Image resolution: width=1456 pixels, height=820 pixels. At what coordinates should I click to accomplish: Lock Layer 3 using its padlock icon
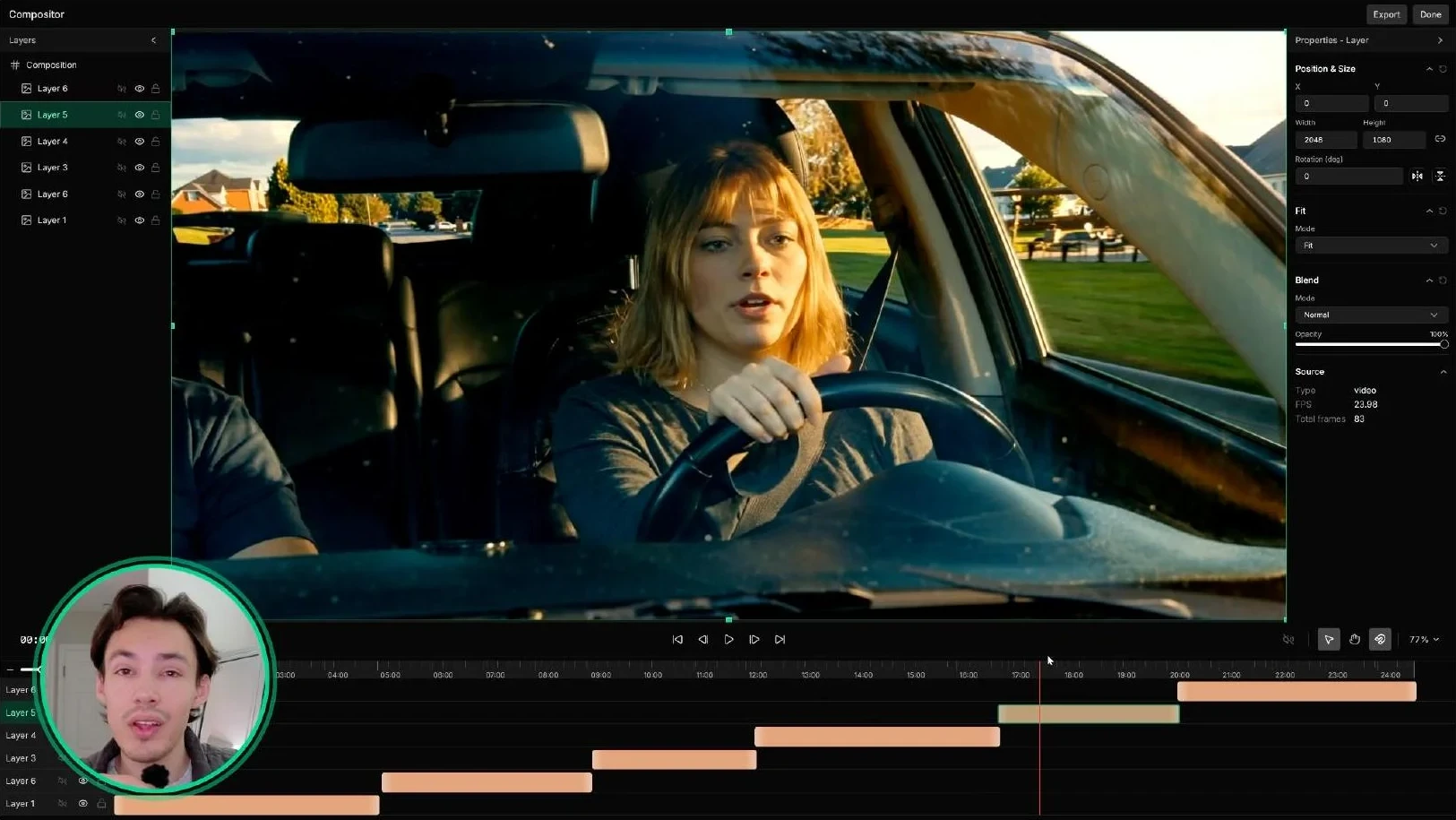(x=156, y=168)
